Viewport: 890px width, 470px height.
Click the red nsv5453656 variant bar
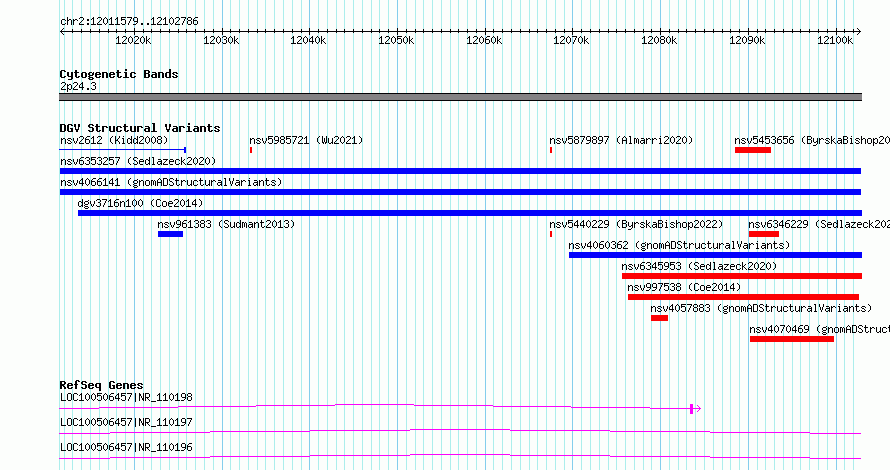(x=753, y=150)
